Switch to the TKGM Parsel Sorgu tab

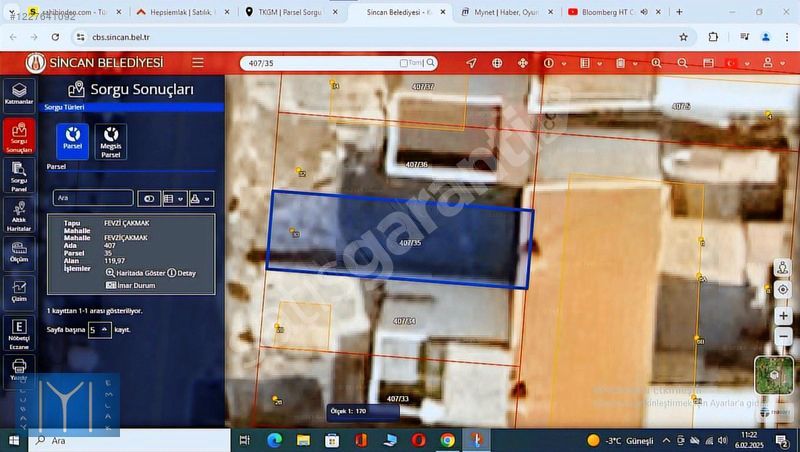tap(290, 12)
